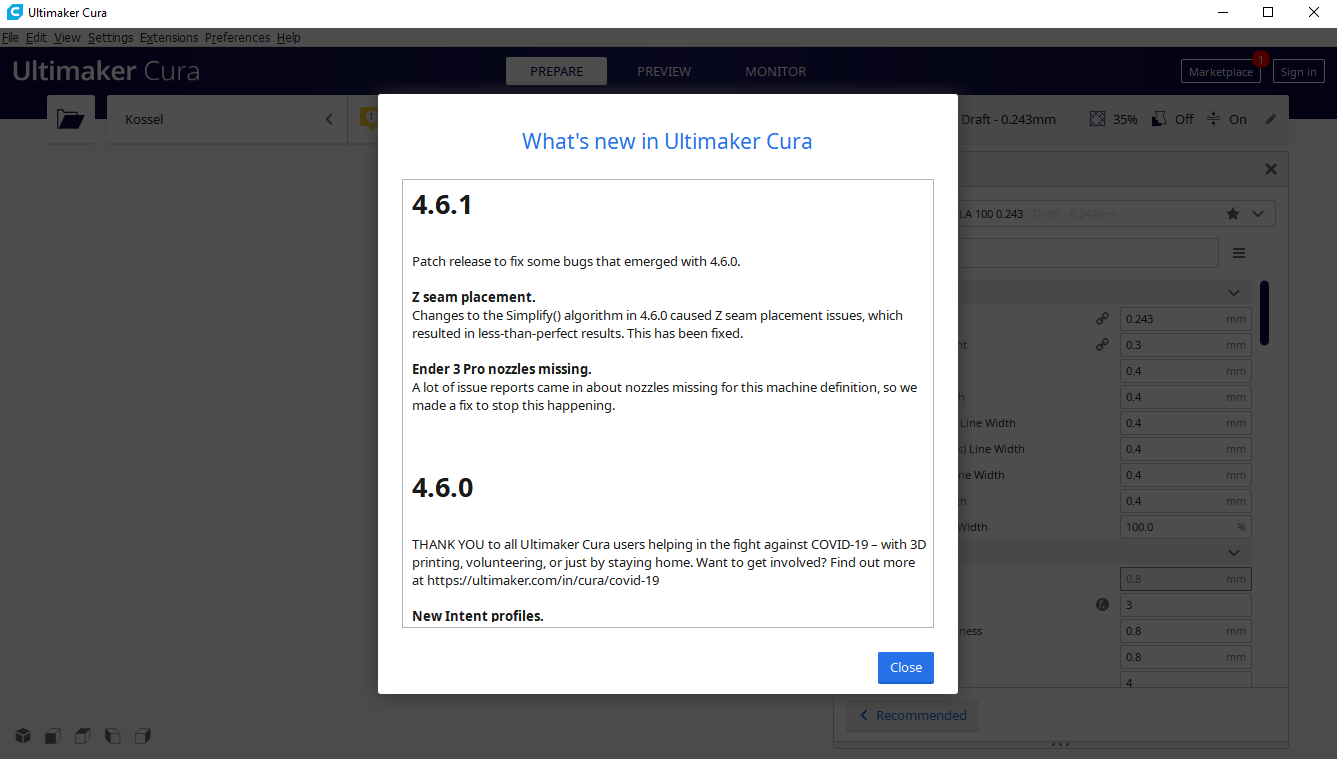Click the 100.0 percent value field
1337x759 pixels.
[1185, 527]
